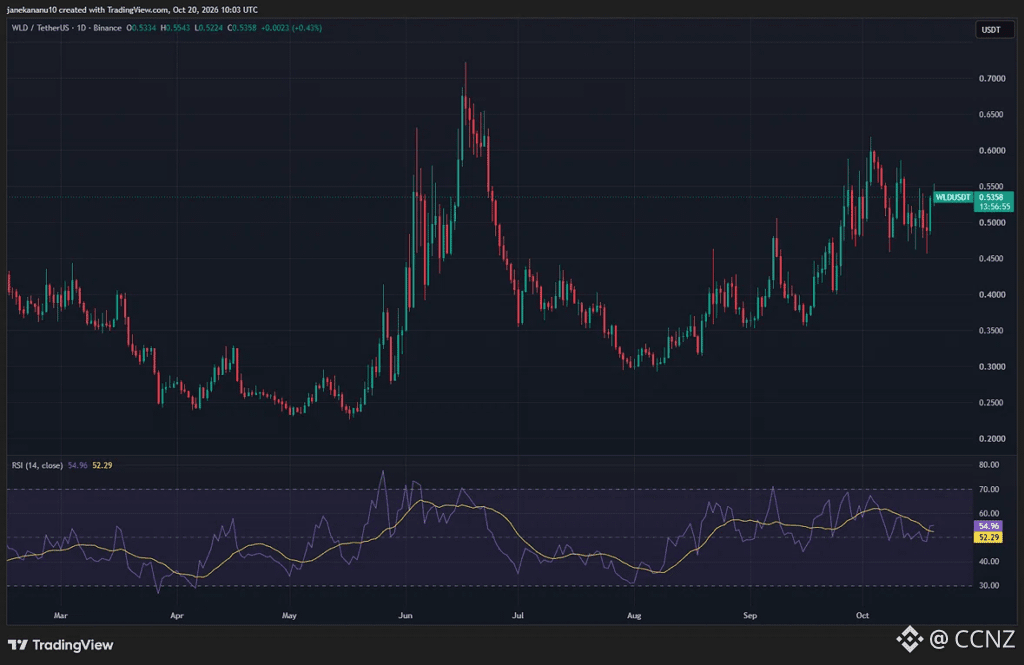The width and height of the screenshot is (1024, 665).
Task: Click the WLD / TetherUS symbol title
Action: (x=40, y=28)
